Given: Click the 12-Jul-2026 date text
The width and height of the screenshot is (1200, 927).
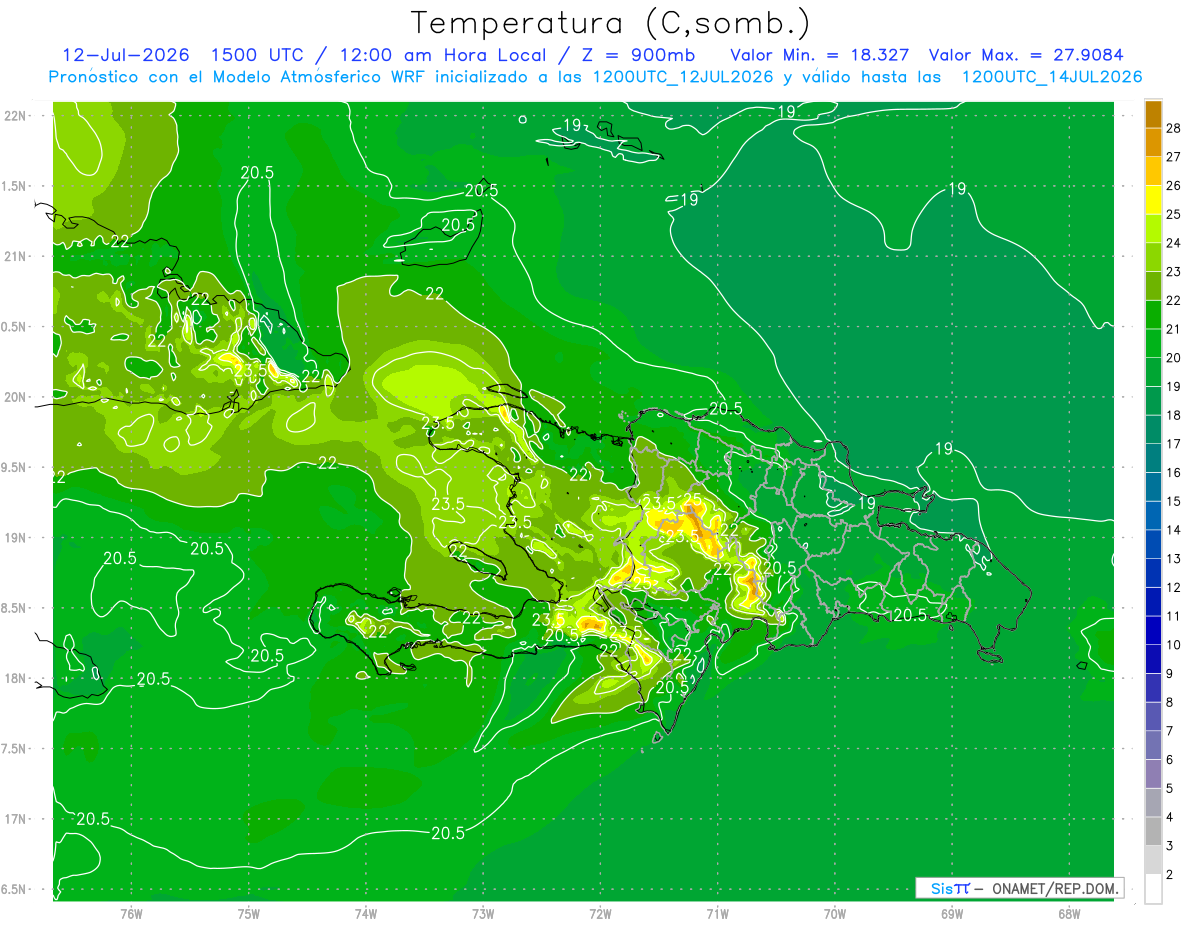Looking at the screenshot, I should tap(125, 55).
